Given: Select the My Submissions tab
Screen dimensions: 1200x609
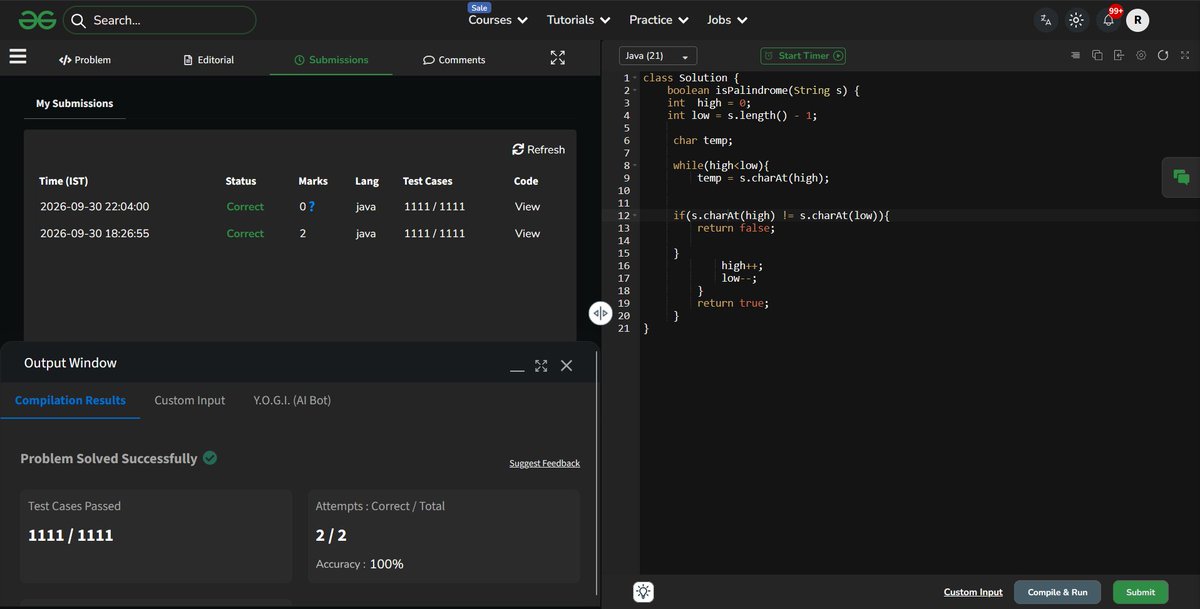Looking at the screenshot, I should 75,103.
